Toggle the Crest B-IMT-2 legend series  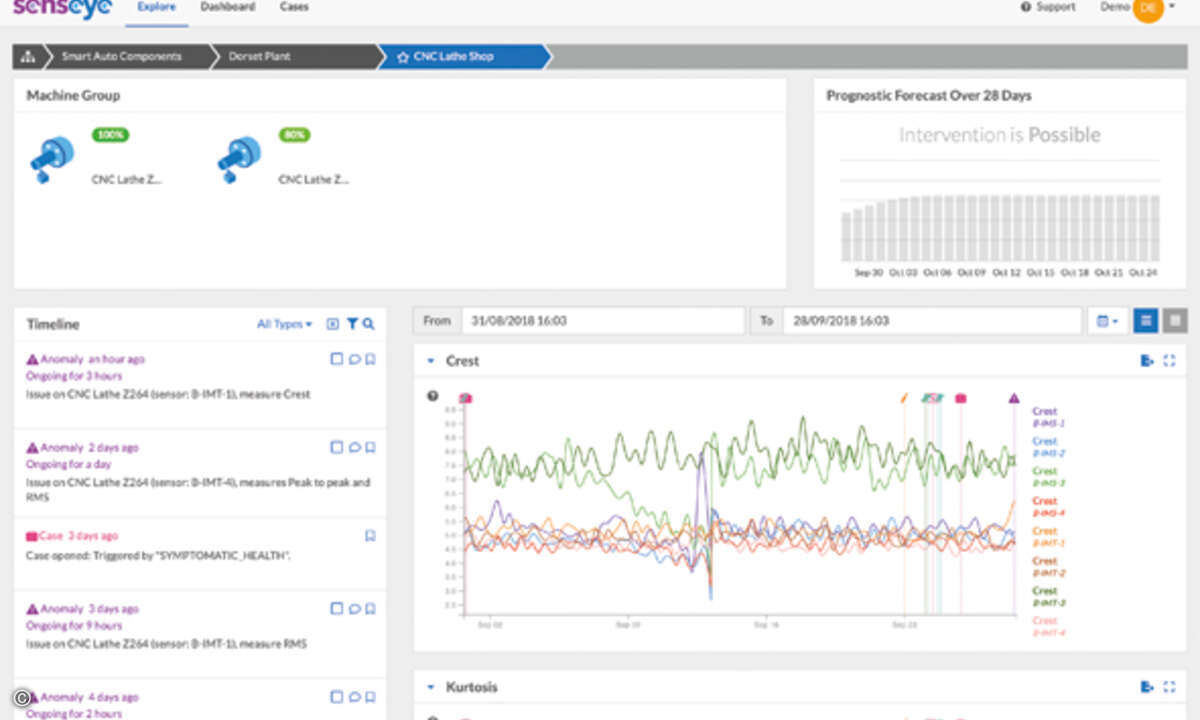tap(1047, 567)
